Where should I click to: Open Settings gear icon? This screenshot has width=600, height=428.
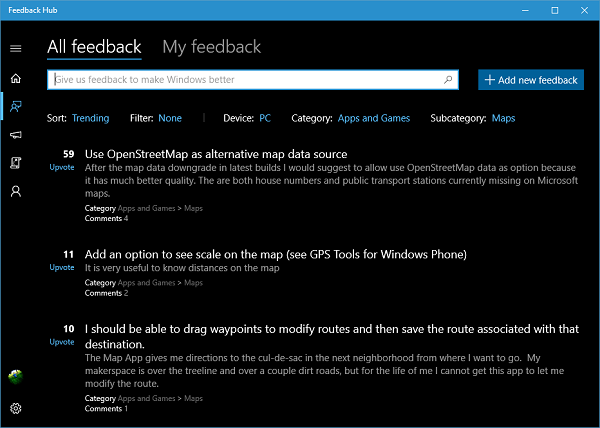pos(16,408)
